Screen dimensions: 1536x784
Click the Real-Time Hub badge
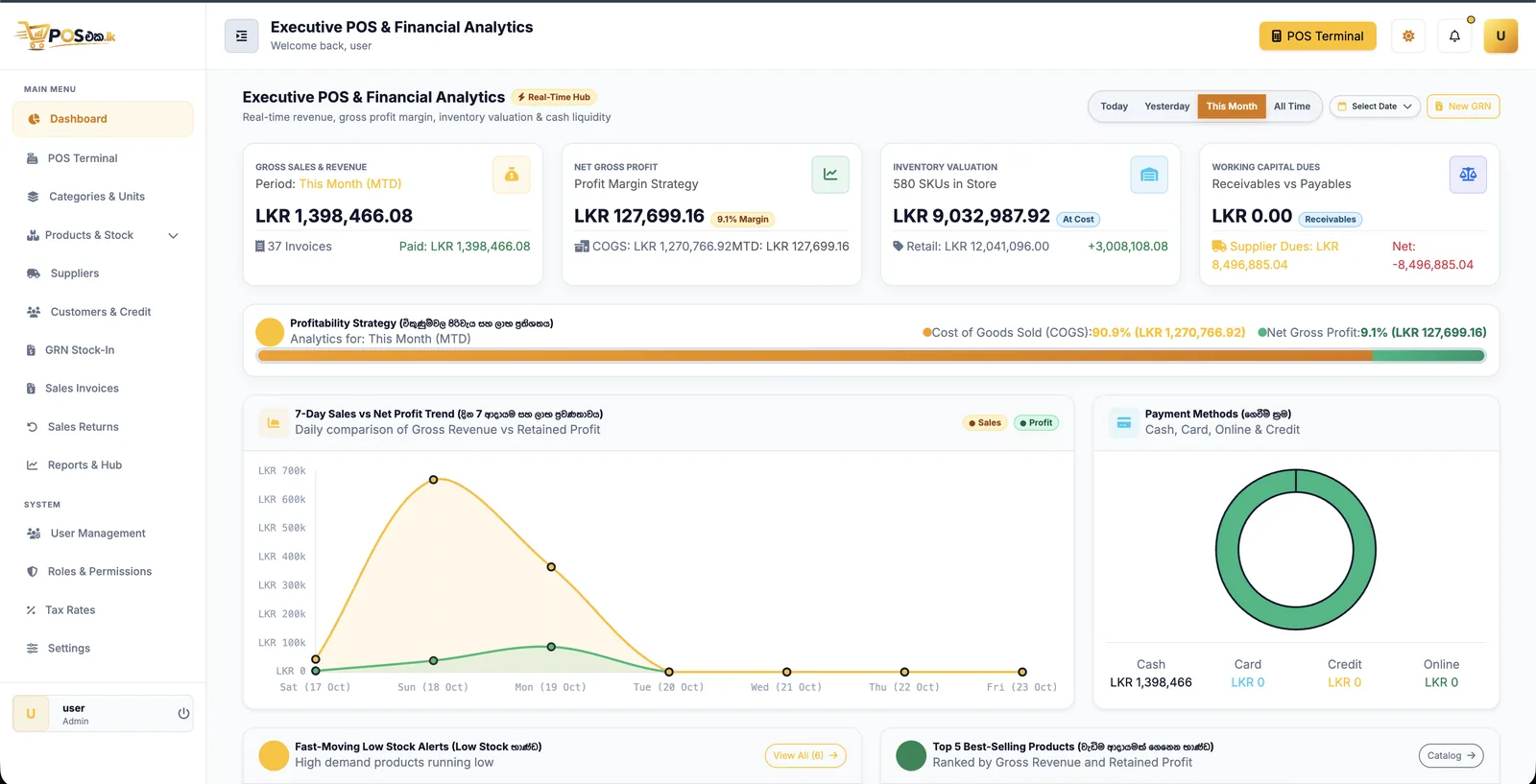click(x=554, y=97)
